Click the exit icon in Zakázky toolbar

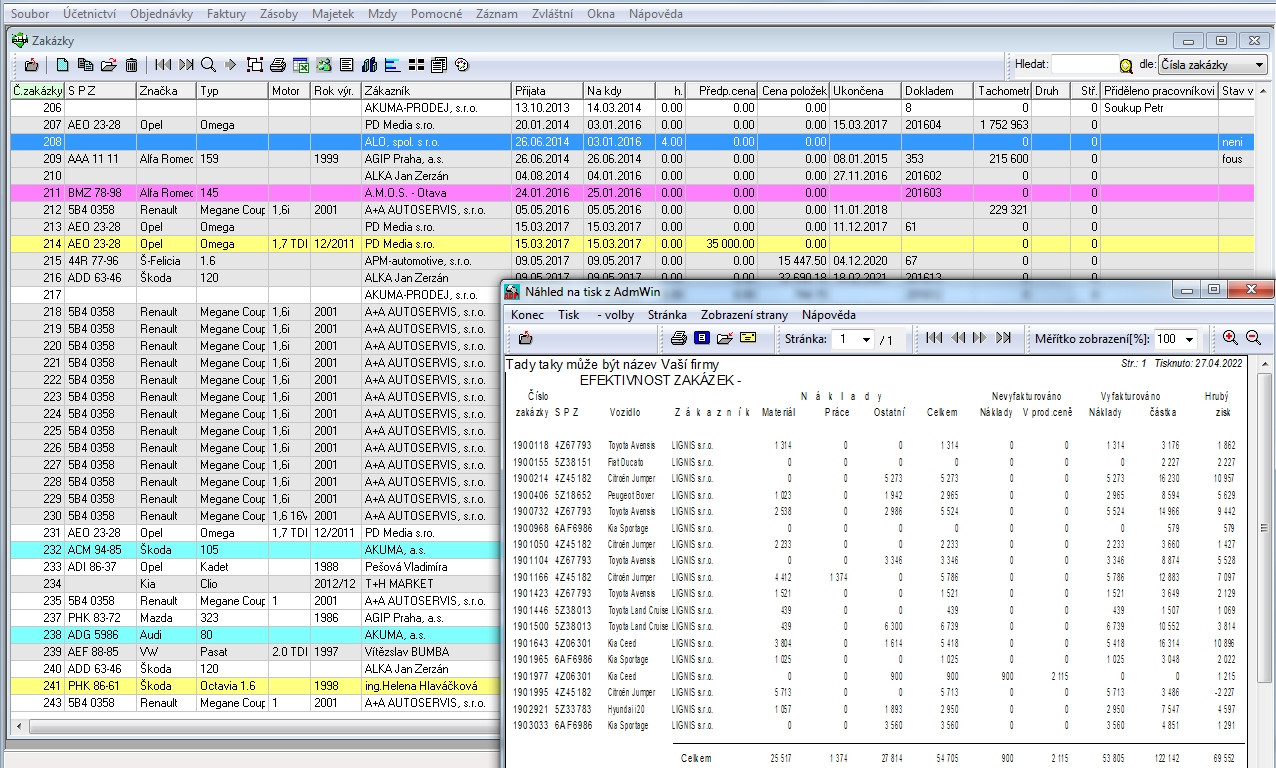point(31,65)
